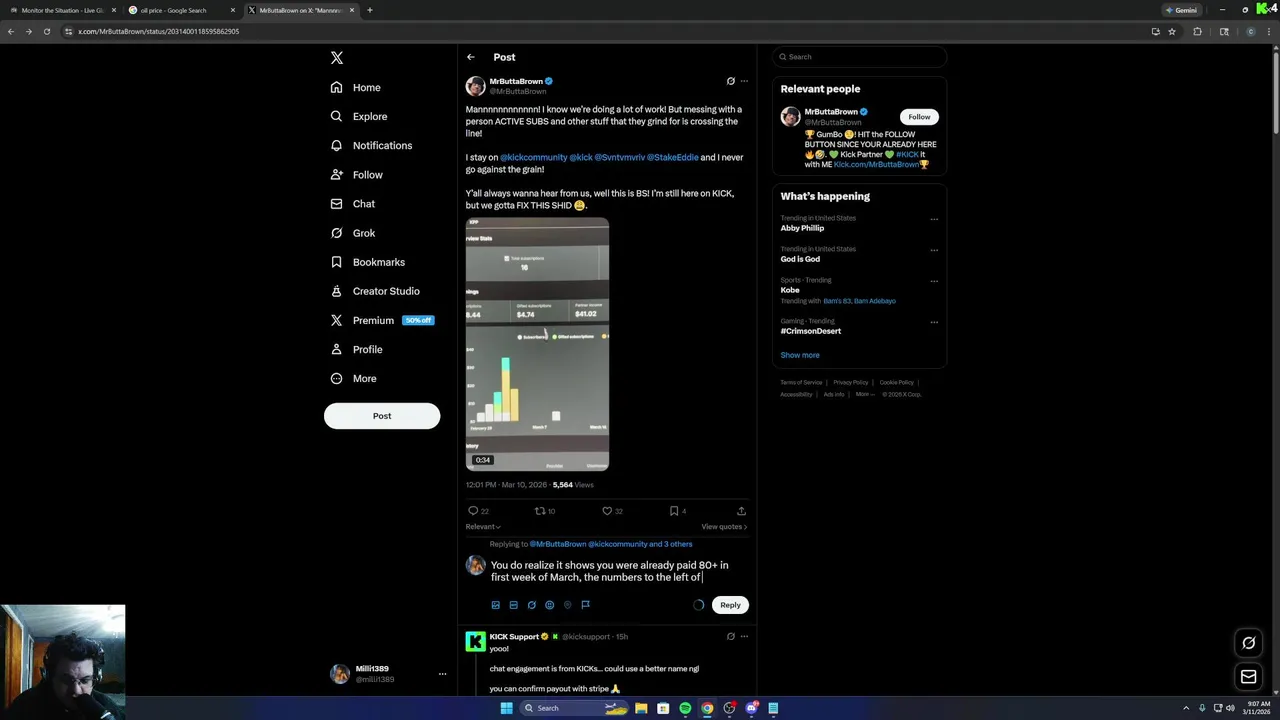Open KICK Support avatar on the reply
1280x720 pixels.
tap(476, 641)
